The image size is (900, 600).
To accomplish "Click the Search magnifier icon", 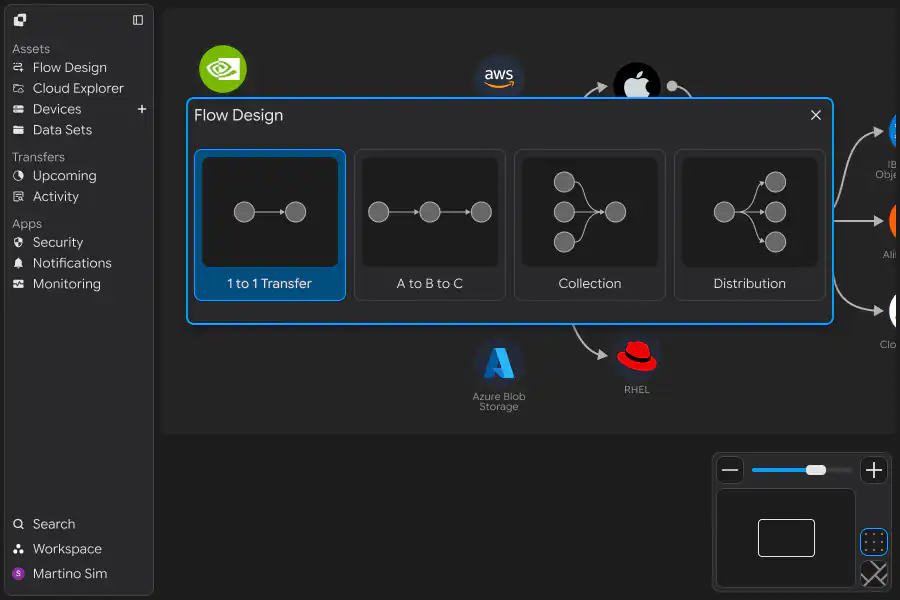I will pos(18,524).
